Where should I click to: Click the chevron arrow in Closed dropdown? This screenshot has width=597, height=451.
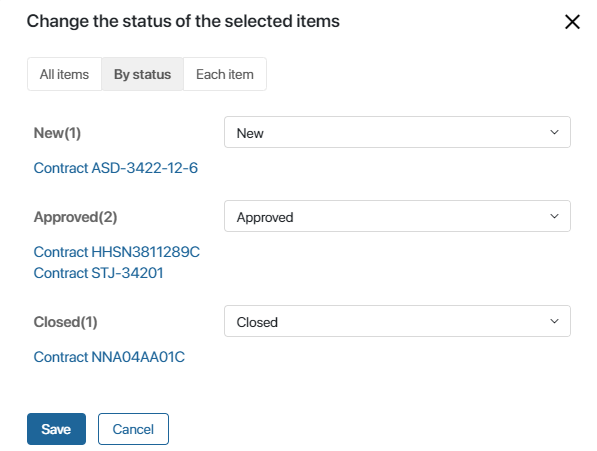coord(554,321)
